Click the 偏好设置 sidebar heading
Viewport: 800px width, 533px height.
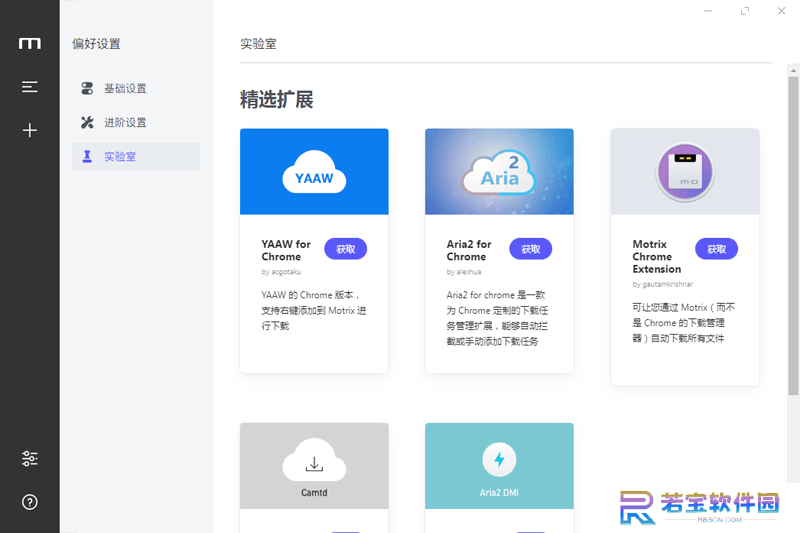click(96, 44)
